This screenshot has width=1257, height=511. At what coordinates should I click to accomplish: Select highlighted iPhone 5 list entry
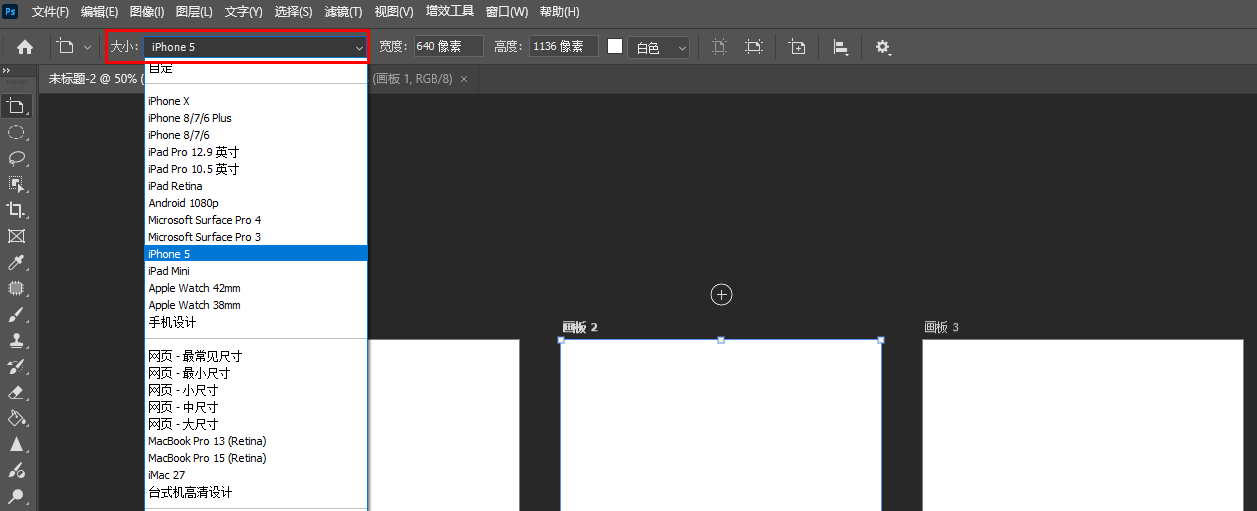(256, 254)
